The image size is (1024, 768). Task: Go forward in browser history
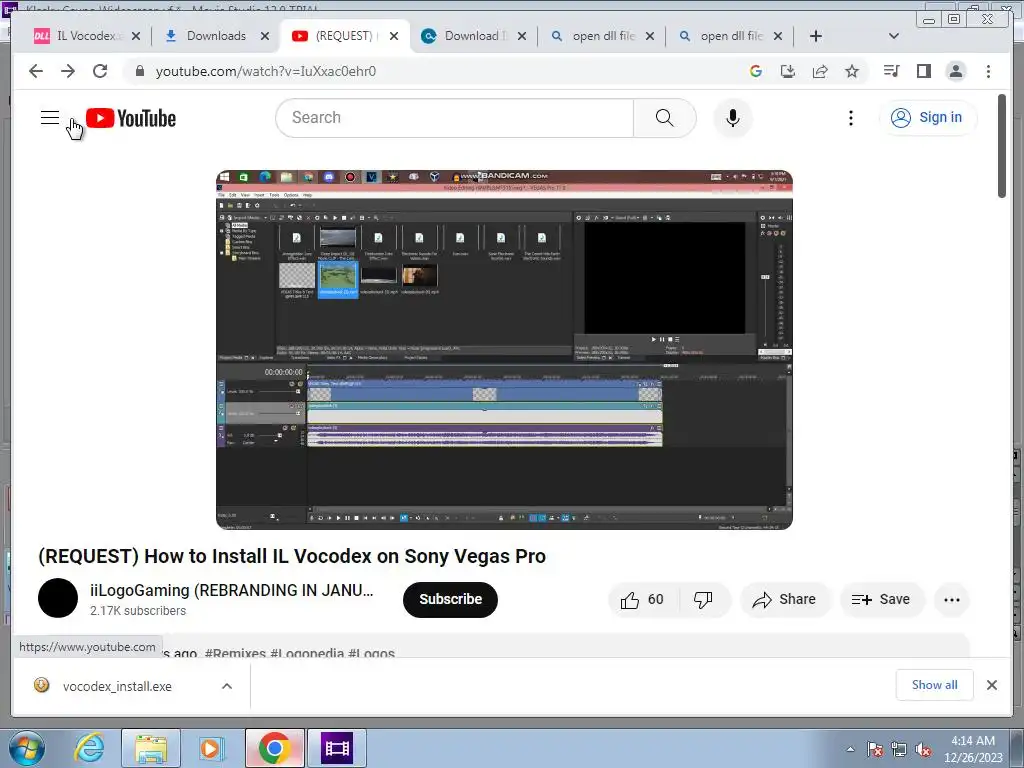68,71
